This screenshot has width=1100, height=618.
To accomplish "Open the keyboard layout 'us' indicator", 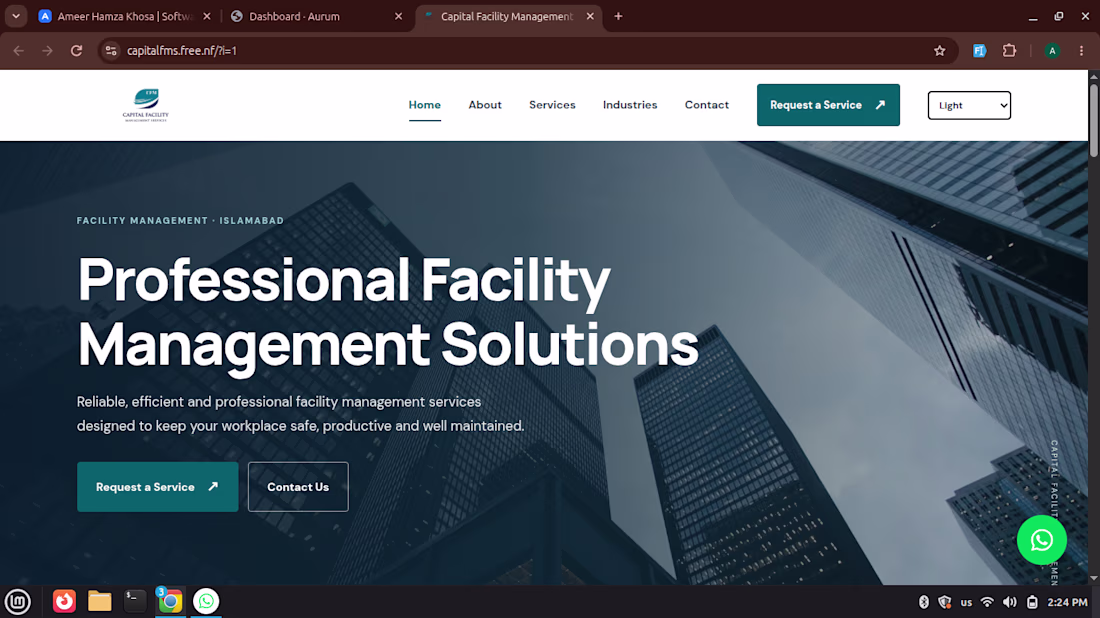I will click(966, 602).
